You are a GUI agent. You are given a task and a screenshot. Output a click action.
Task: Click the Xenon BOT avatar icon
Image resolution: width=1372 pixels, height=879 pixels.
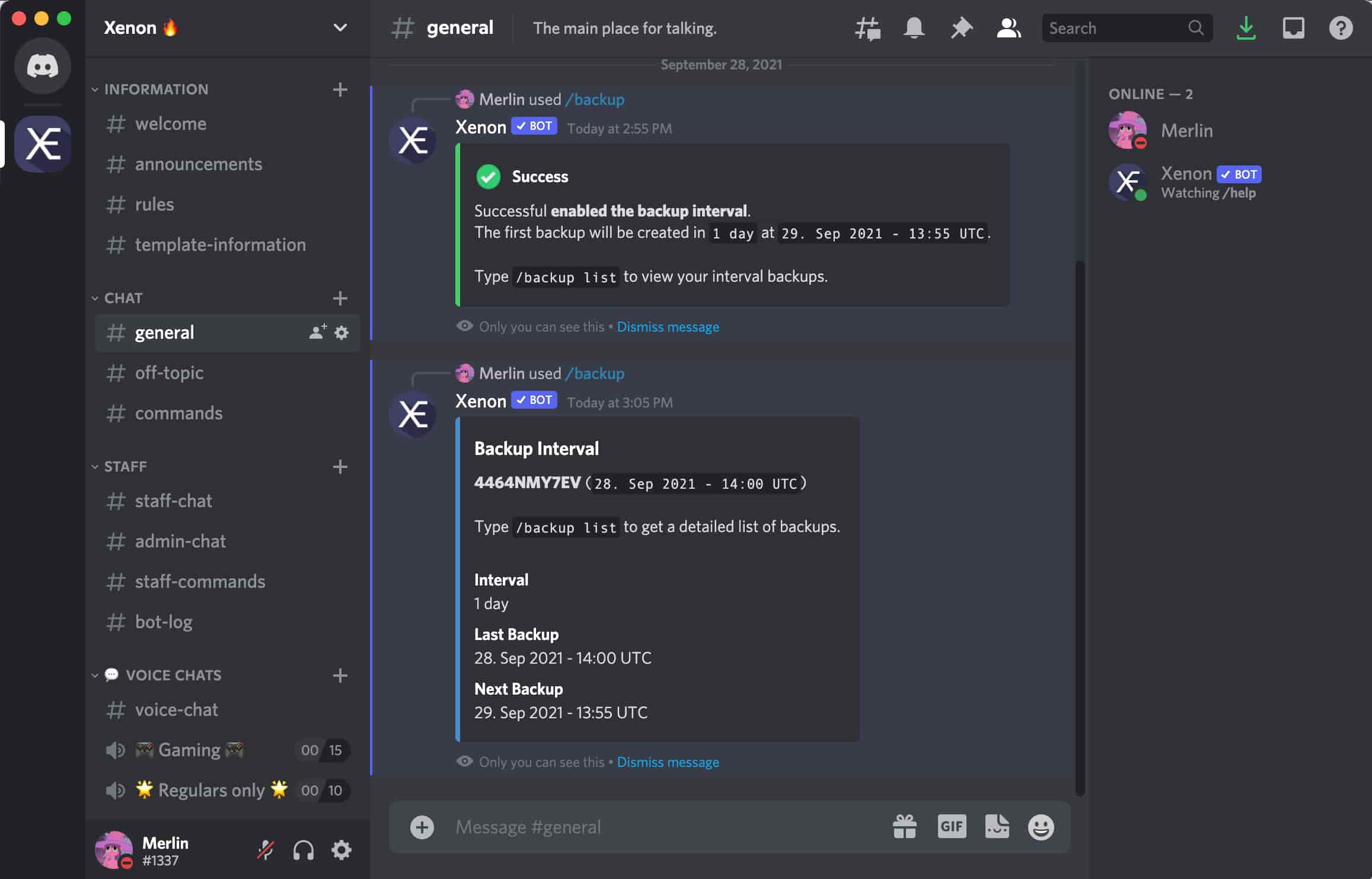1128,181
